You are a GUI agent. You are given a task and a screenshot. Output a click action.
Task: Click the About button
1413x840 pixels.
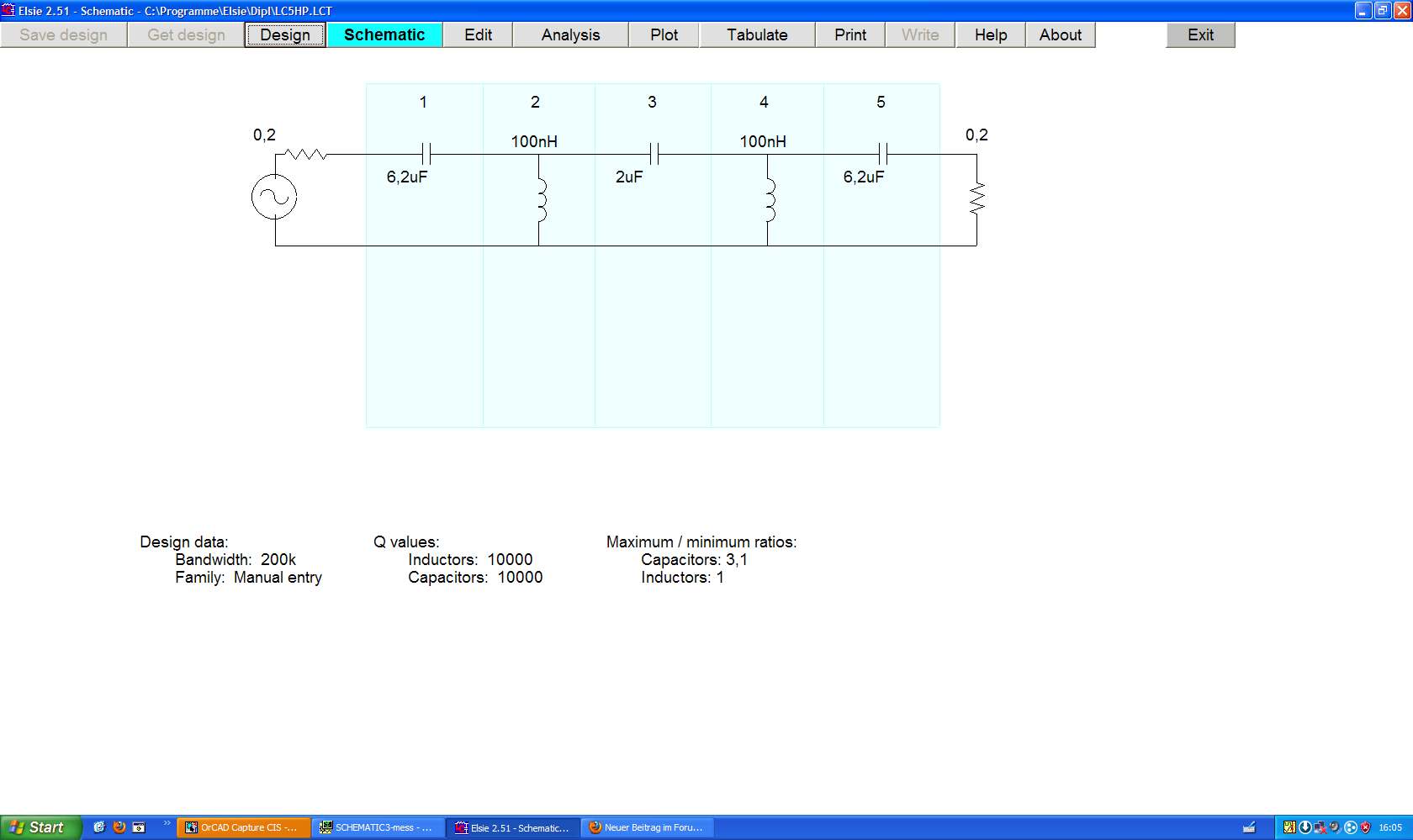(1061, 34)
